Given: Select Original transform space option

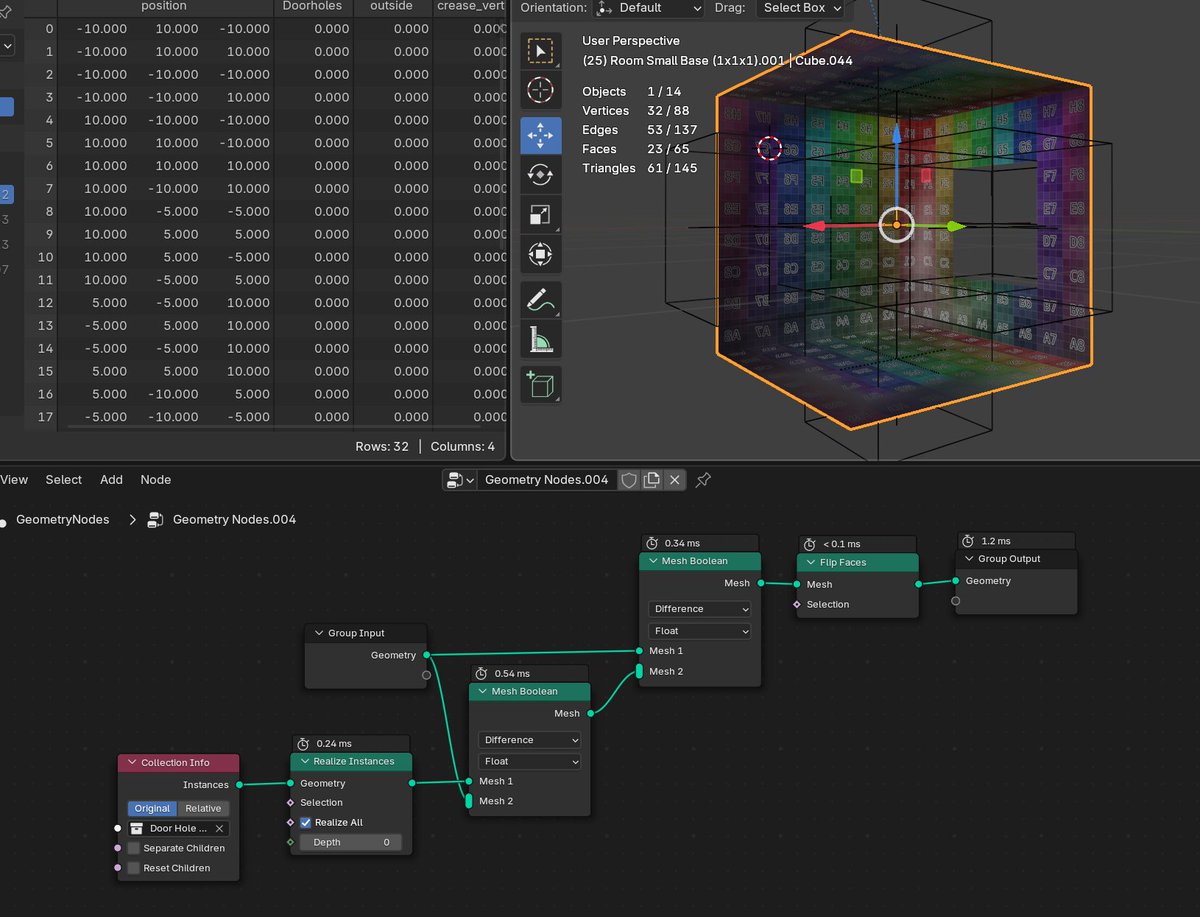Looking at the screenshot, I should point(152,808).
